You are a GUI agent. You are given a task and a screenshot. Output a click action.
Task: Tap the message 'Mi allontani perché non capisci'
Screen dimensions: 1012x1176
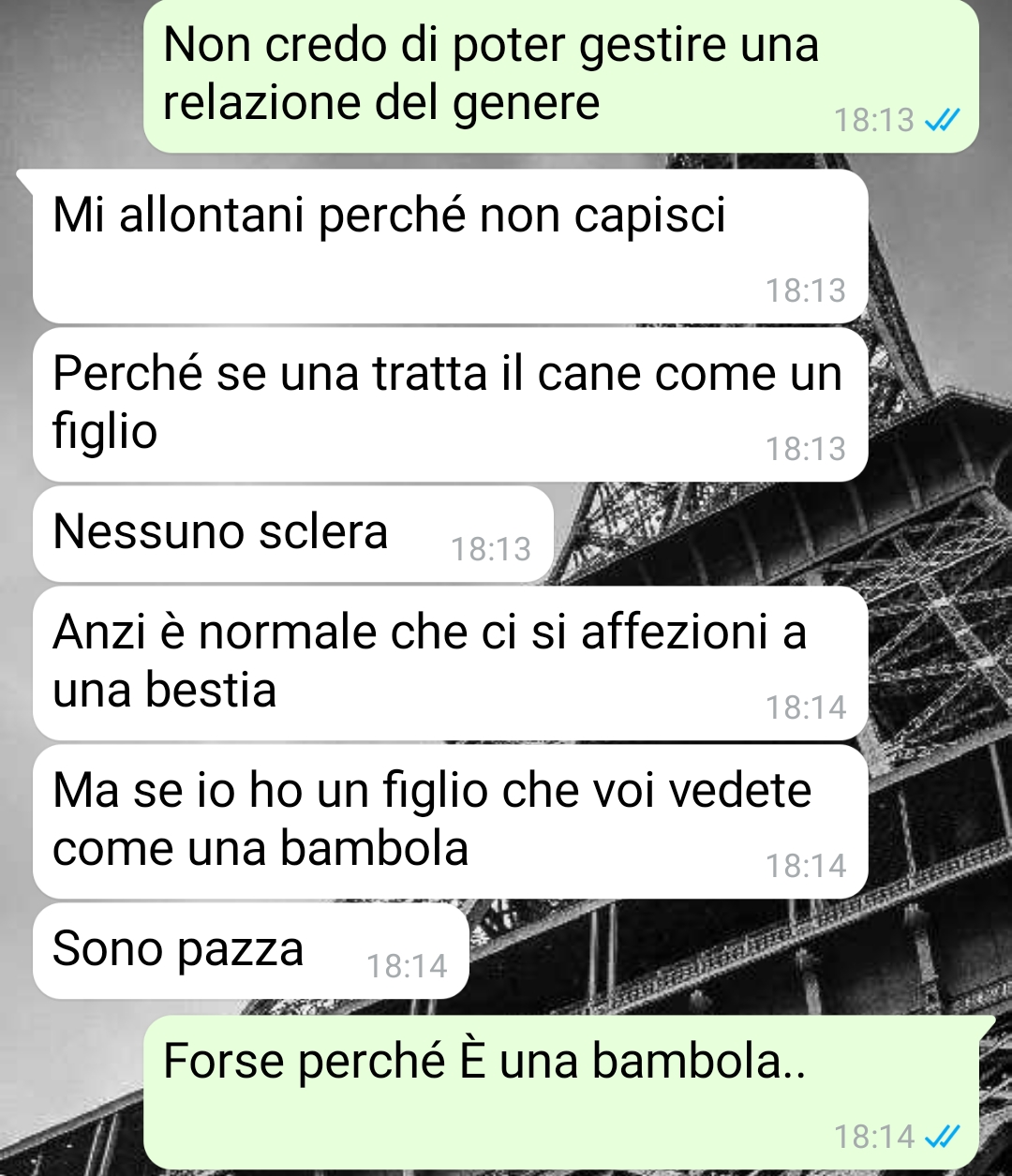[x=450, y=246]
